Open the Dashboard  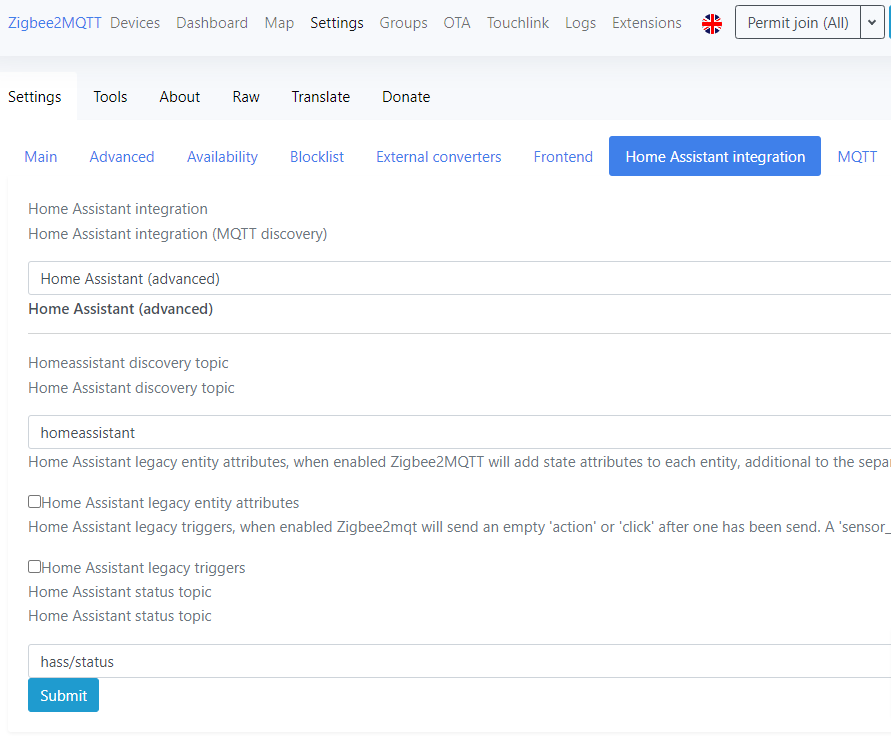click(x=211, y=22)
